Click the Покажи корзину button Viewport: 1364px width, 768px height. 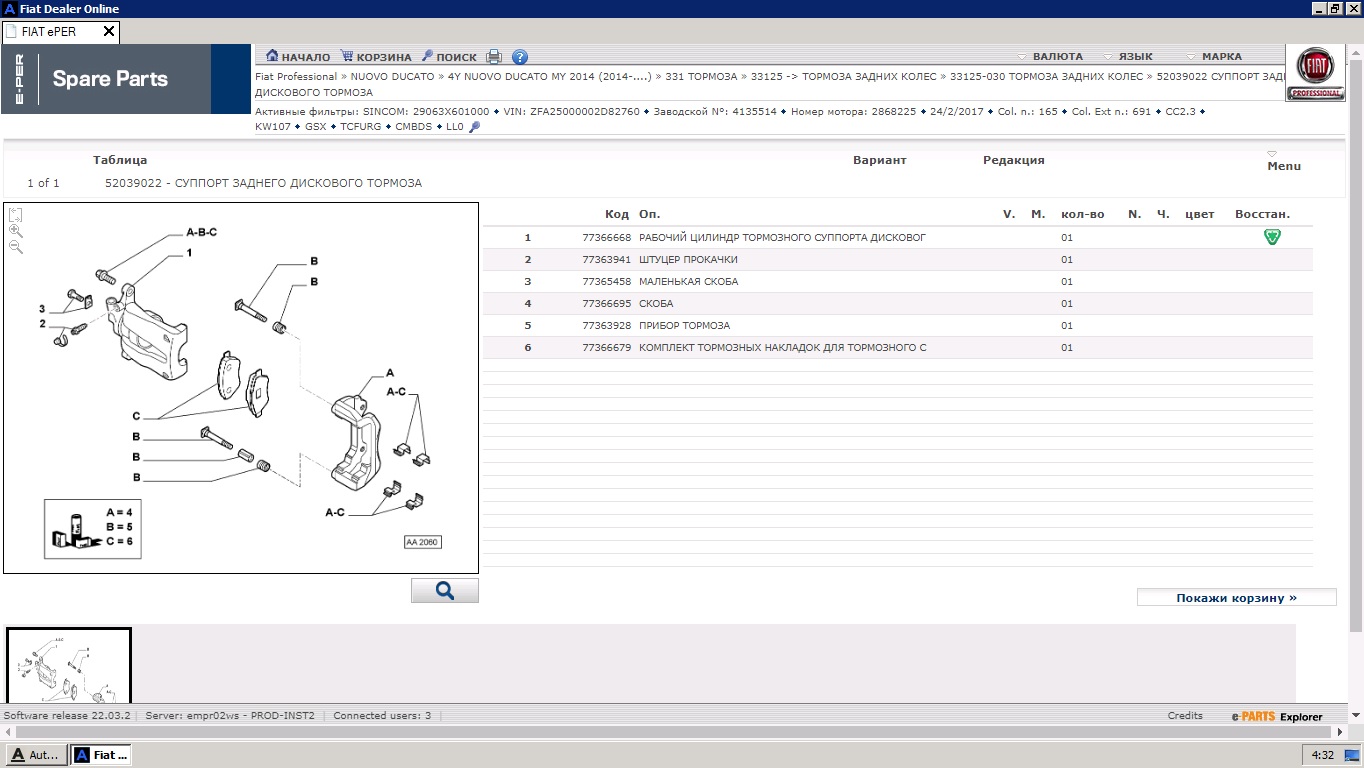click(1236, 598)
